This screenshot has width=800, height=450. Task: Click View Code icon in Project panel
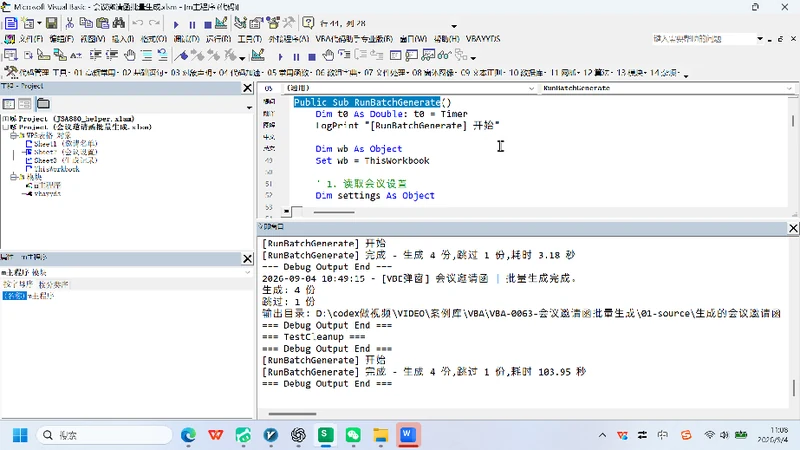click(9, 104)
